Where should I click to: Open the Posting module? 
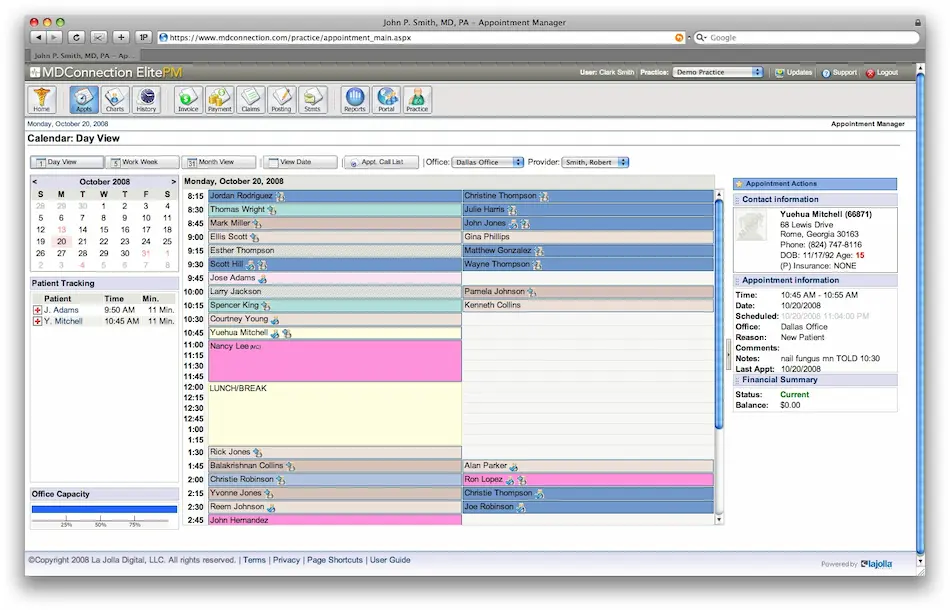pos(281,99)
